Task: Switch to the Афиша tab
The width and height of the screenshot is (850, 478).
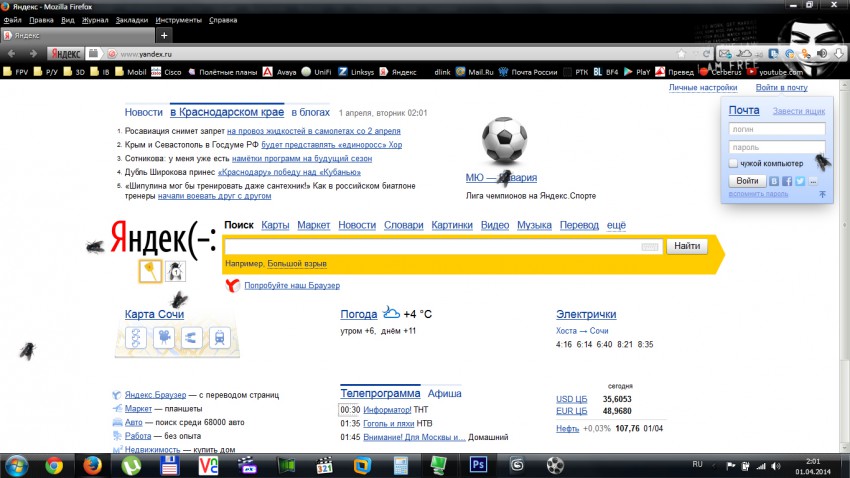Action: tap(445, 393)
